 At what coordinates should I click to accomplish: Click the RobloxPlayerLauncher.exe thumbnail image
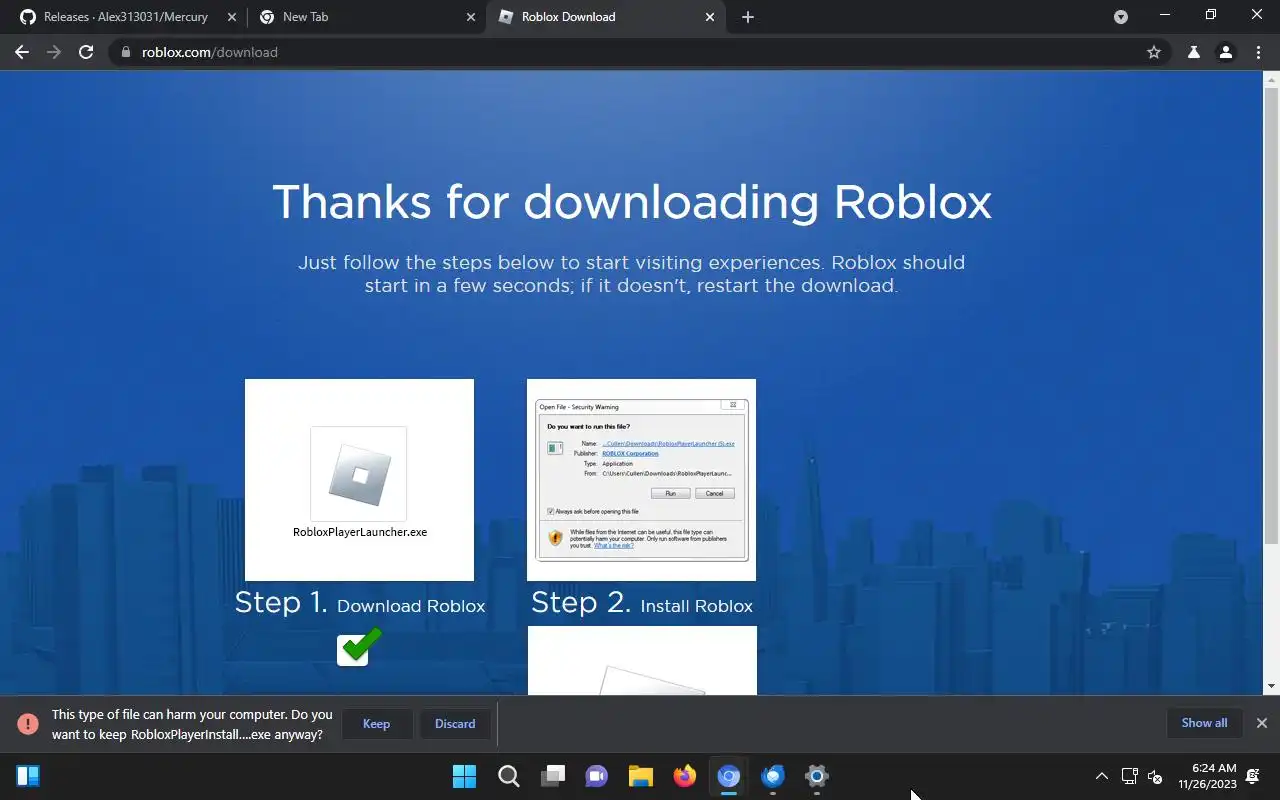click(359, 480)
